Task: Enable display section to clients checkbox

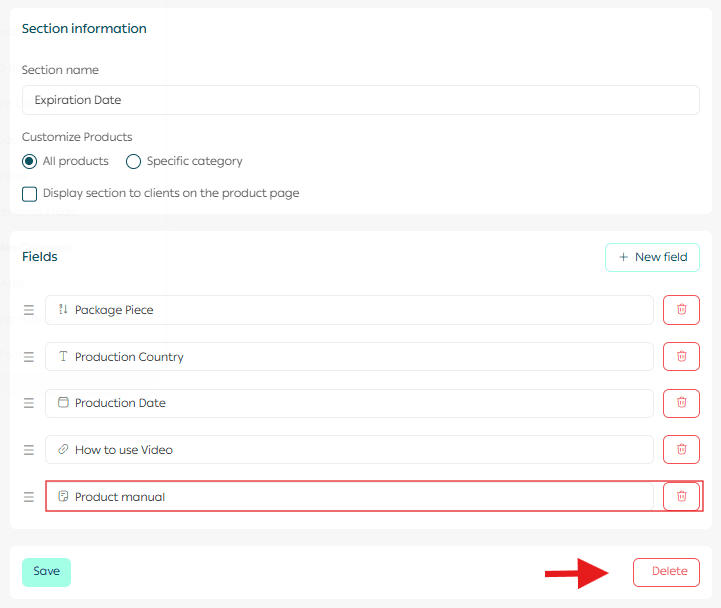Action: point(30,194)
